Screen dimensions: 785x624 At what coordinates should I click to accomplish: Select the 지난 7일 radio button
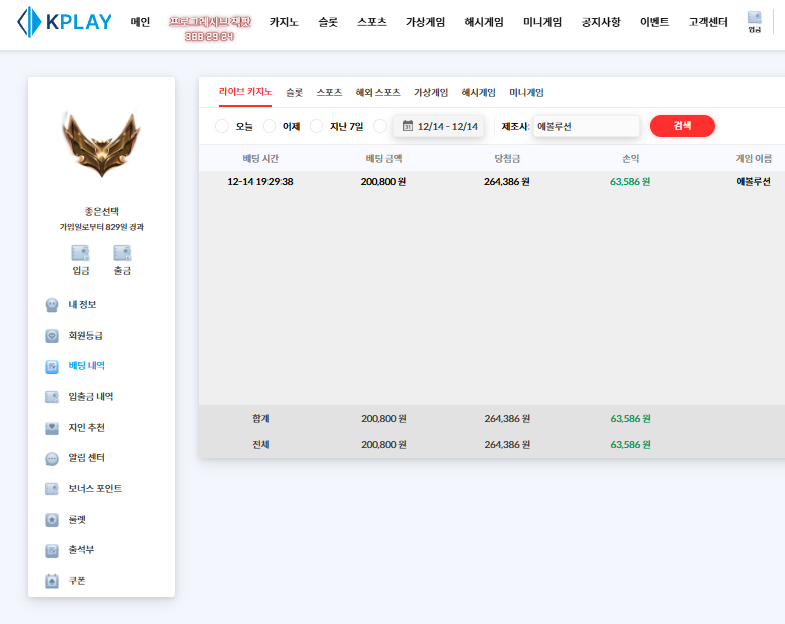click(x=316, y=126)
